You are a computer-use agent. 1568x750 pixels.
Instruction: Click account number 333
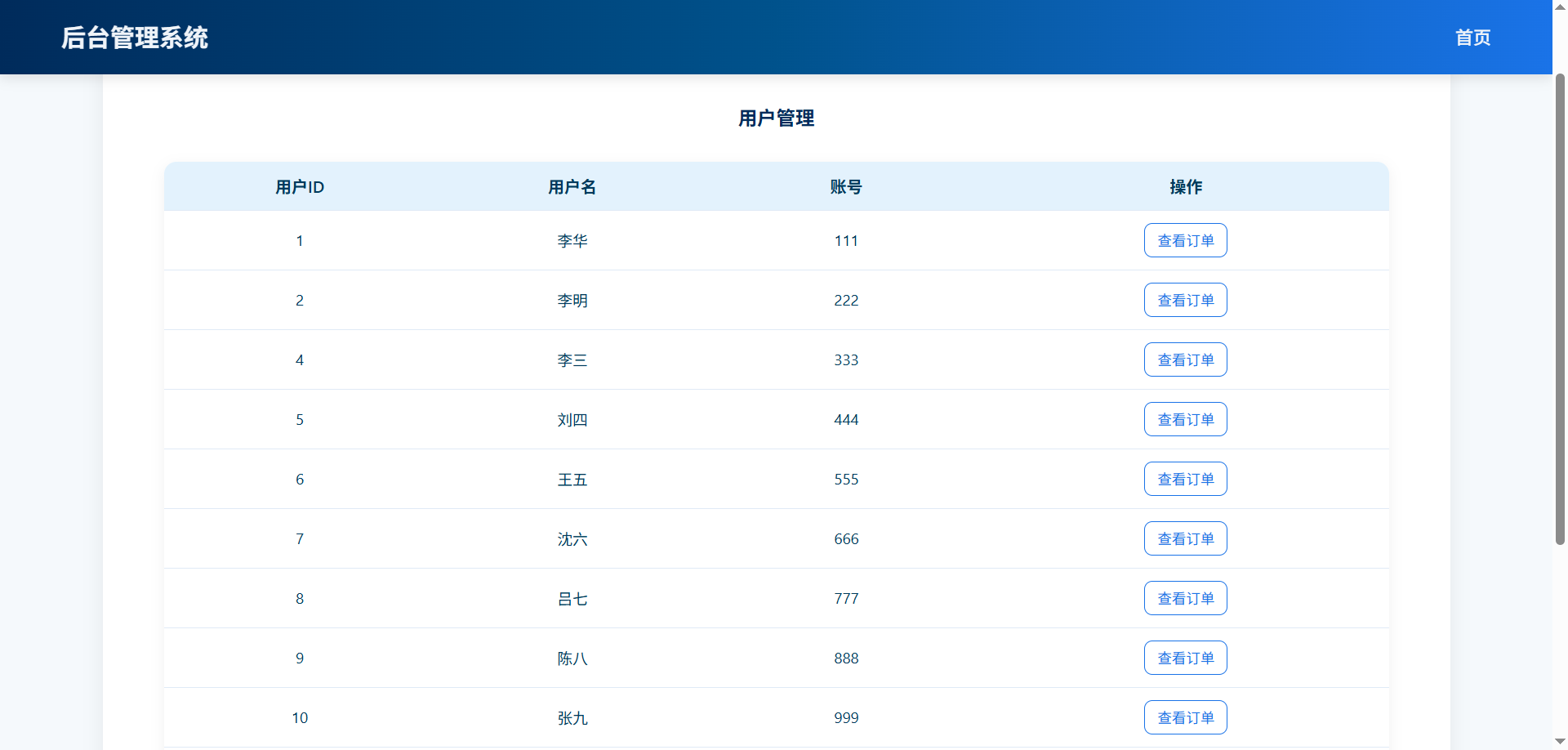point(846,360)
